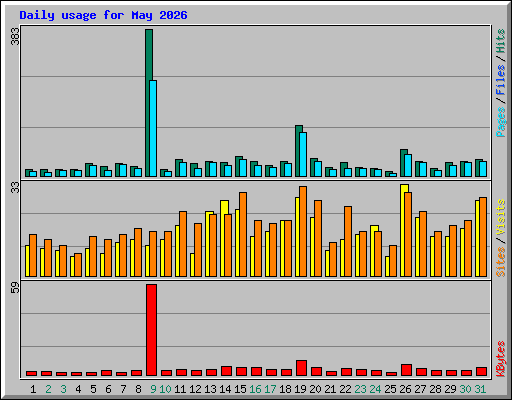Screen dimensions: 512x400
Task: Select day label 25 on the axis
Action: 390,389
